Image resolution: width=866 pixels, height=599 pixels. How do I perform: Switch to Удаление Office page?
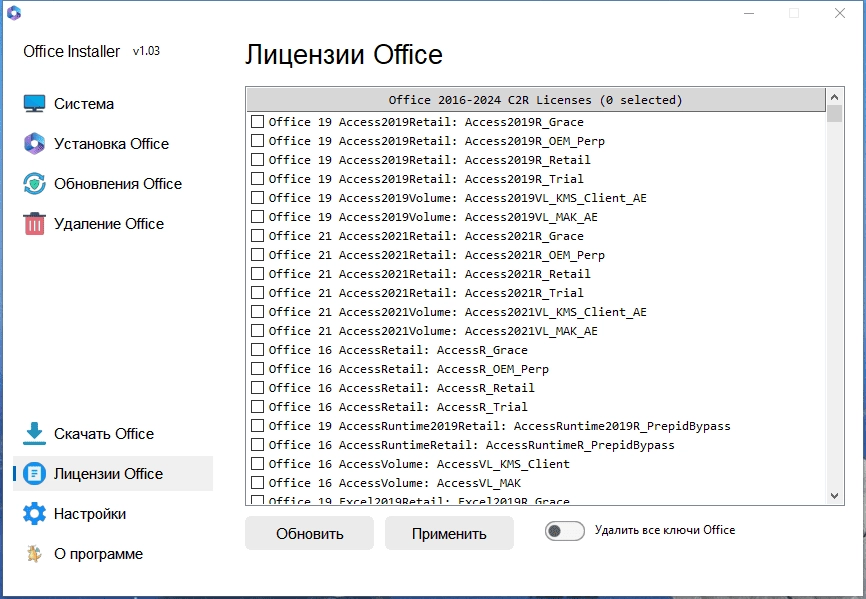tap(113, 224)
